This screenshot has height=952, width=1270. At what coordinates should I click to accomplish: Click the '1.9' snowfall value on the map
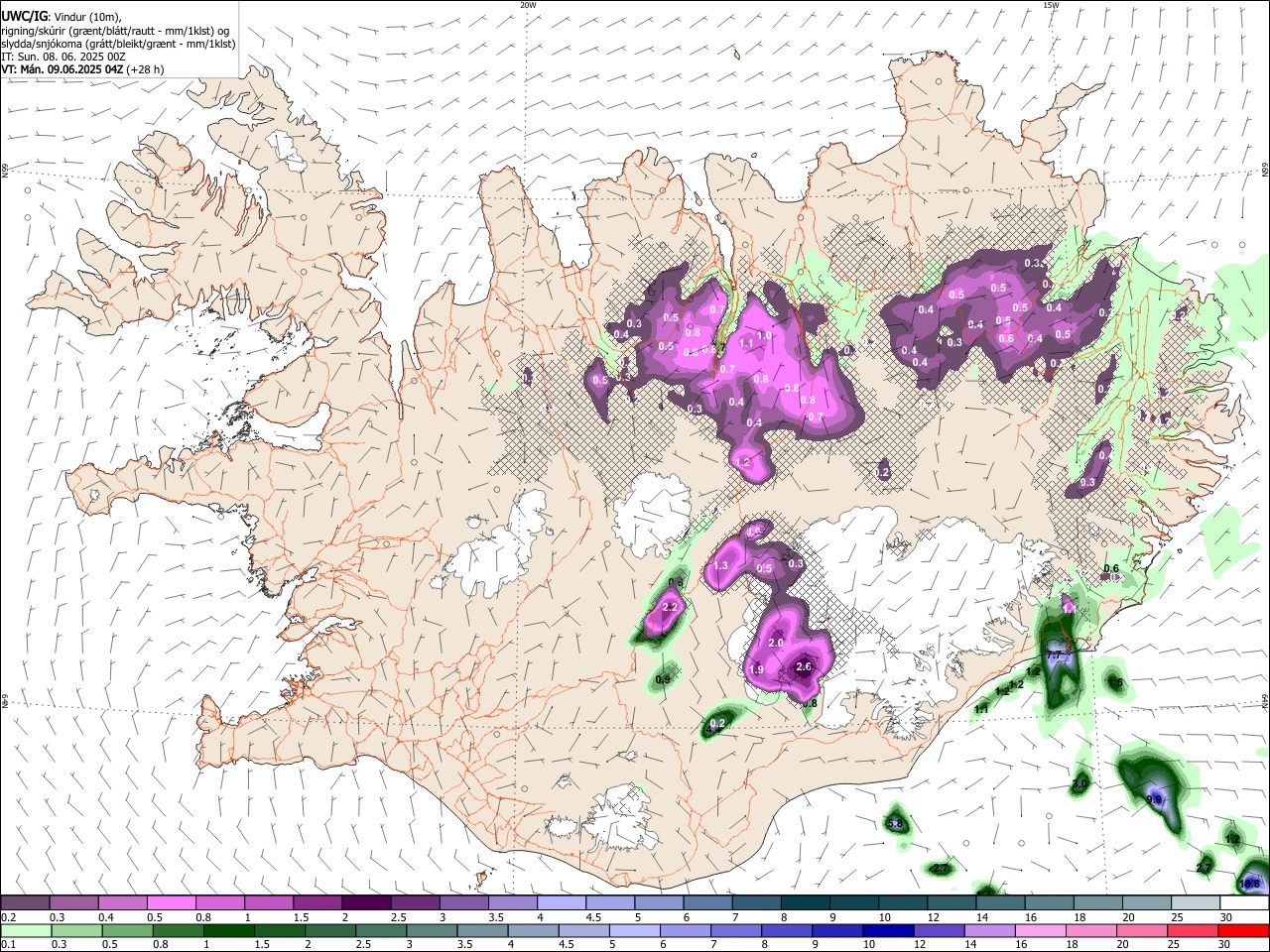click(x=756, y=670)
